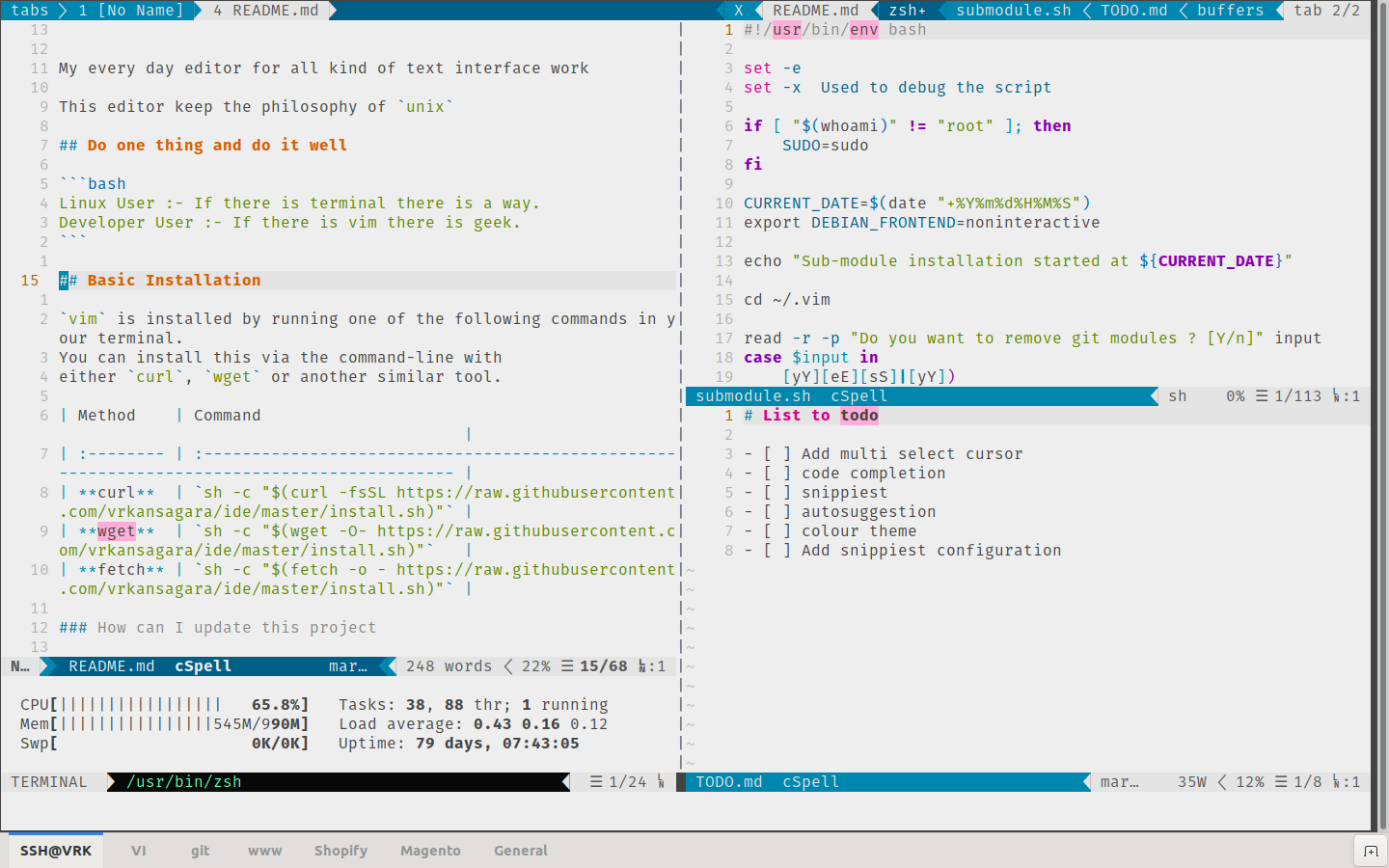Screen dimensions: 1389x868
Task: Click cSpell indicator in README.md status line
Action: (204, 666)
